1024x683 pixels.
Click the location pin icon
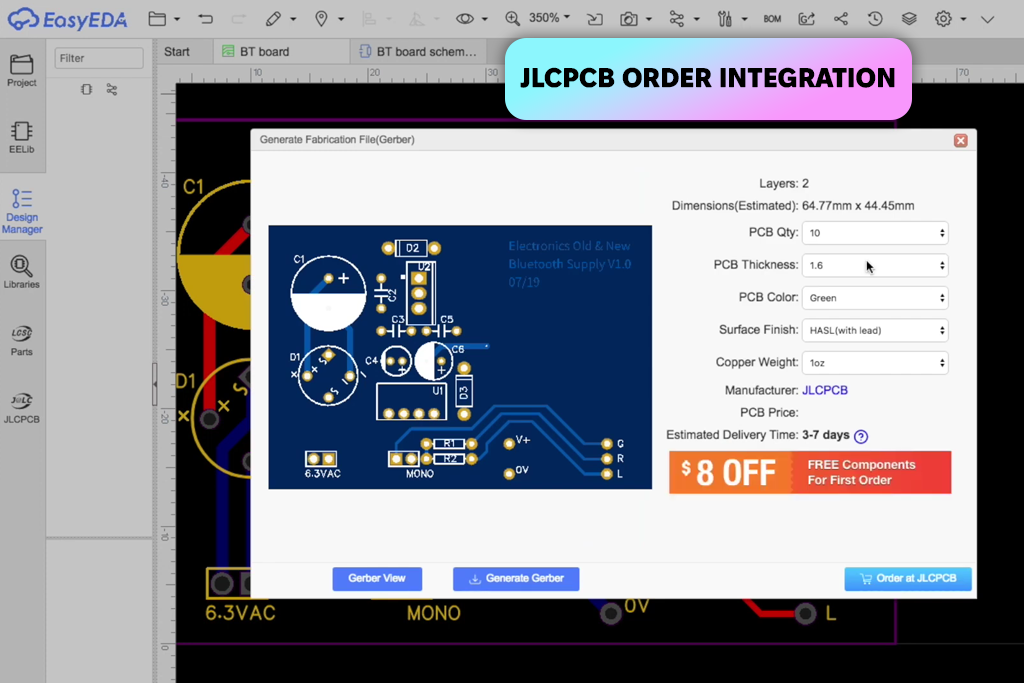click(x=321, y=19)
